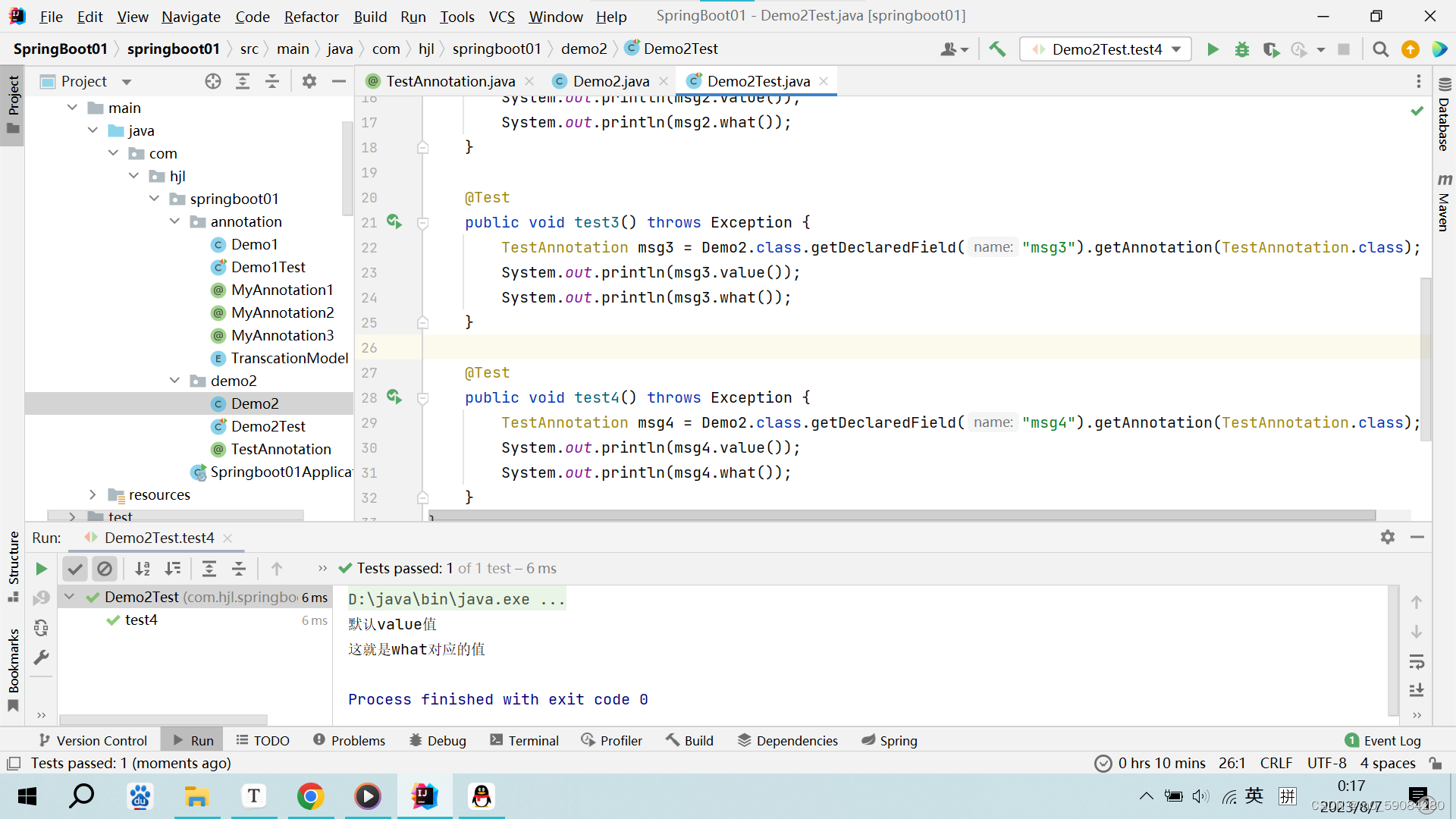
Task: Open the Refactor menu
Action: click(311, 16)
